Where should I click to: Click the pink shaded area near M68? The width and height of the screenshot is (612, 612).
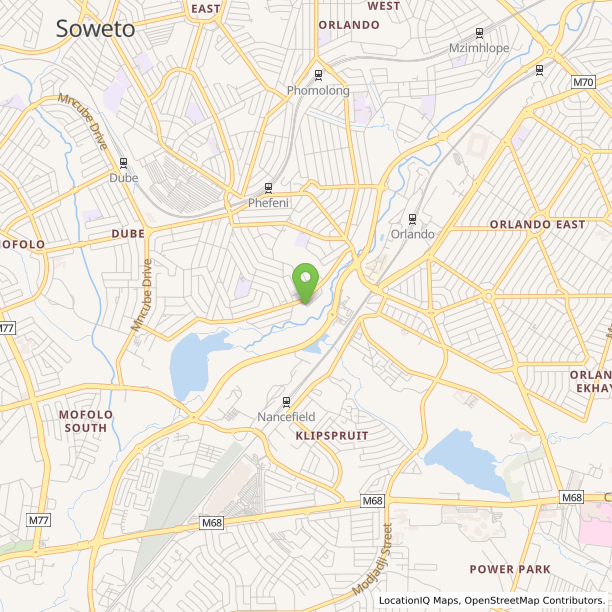596,523
